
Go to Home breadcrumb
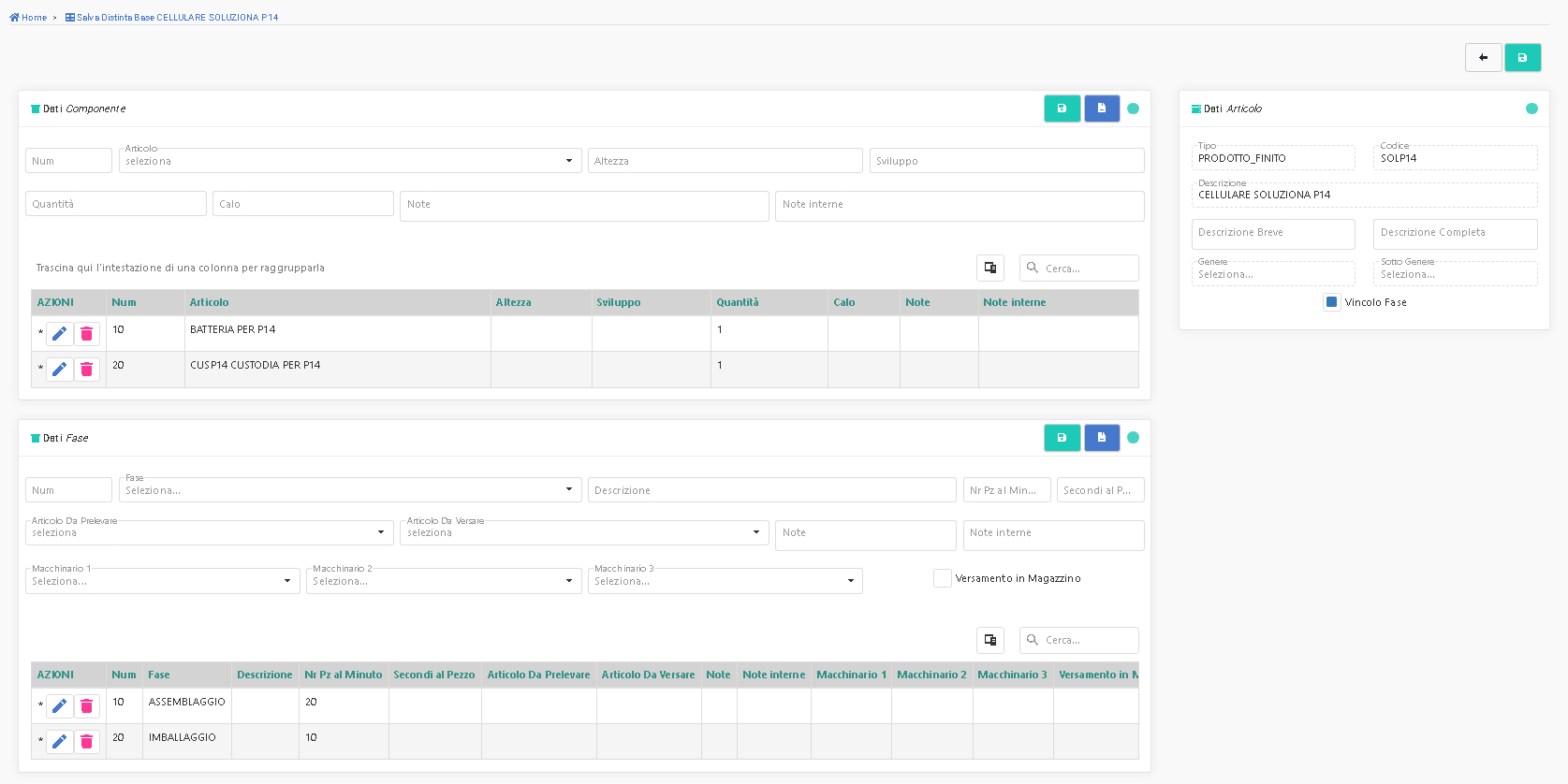click(29, 18)
